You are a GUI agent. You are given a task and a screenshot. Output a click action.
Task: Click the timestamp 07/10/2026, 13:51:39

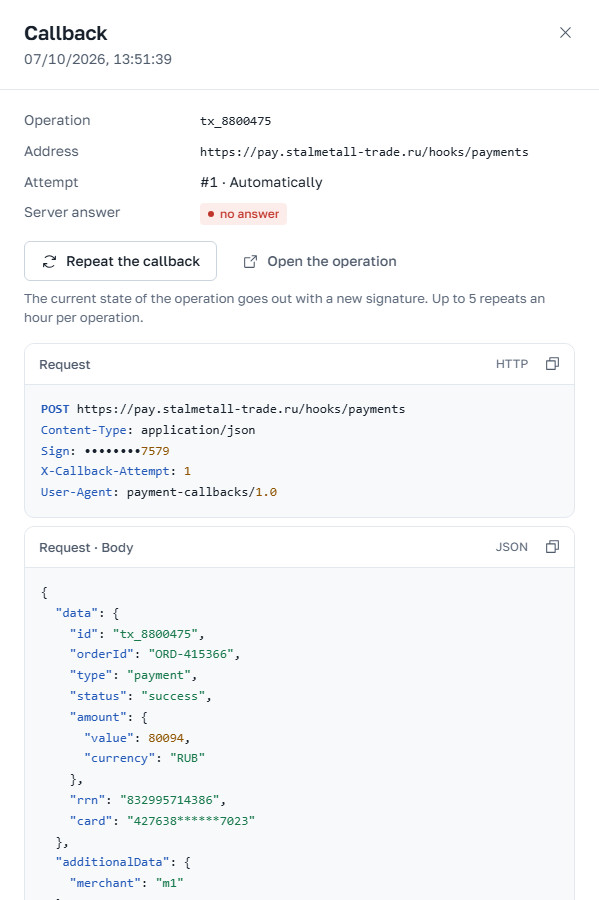pyautogui.click(x=98, y=59)
